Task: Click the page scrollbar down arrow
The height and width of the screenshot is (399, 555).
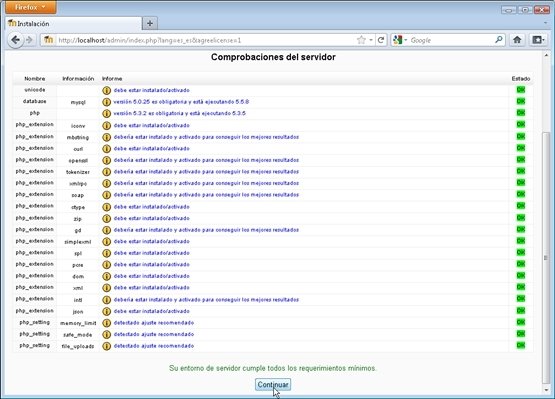Action: [546, 390]
